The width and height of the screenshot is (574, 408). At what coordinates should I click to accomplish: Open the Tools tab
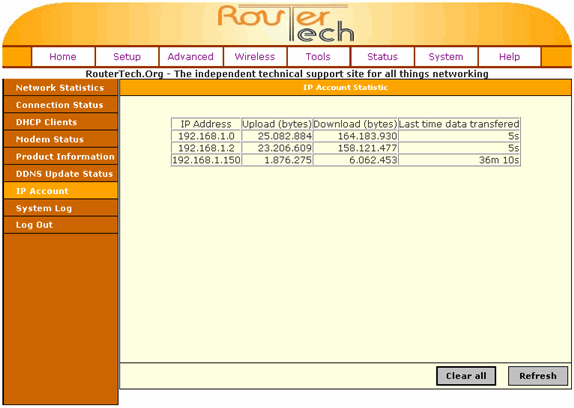pos(318,57)
